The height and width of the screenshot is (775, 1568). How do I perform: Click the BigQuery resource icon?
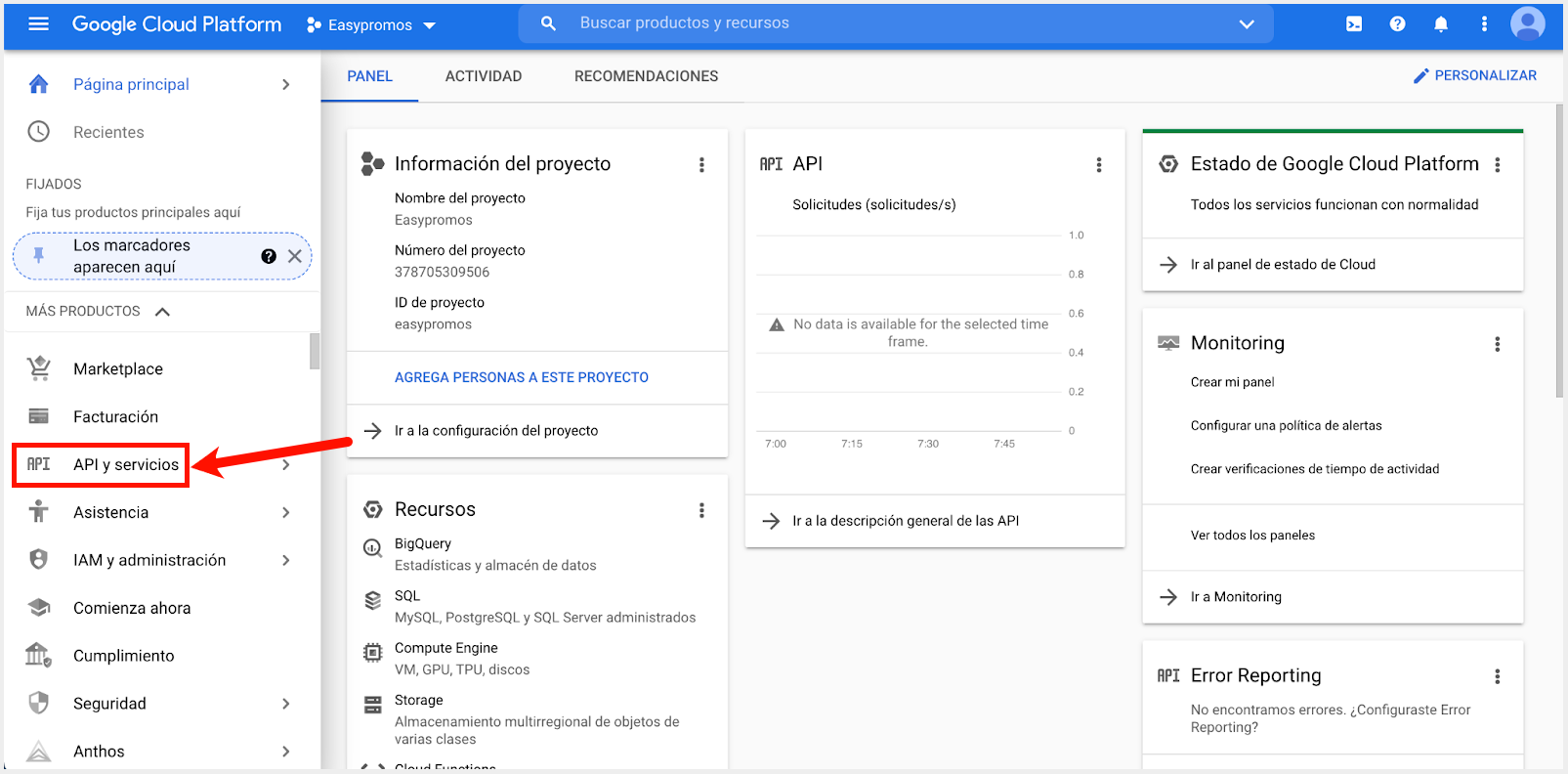(372, 548)
